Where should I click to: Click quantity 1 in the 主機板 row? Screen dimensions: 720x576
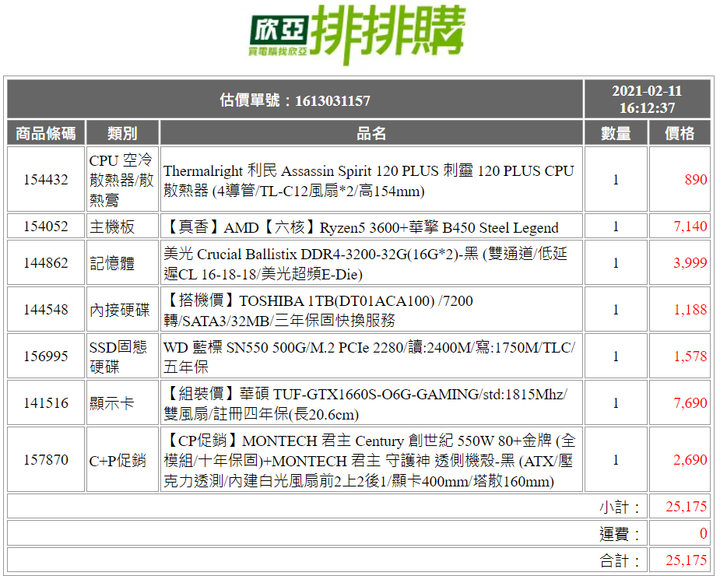(x=616, y=226)
